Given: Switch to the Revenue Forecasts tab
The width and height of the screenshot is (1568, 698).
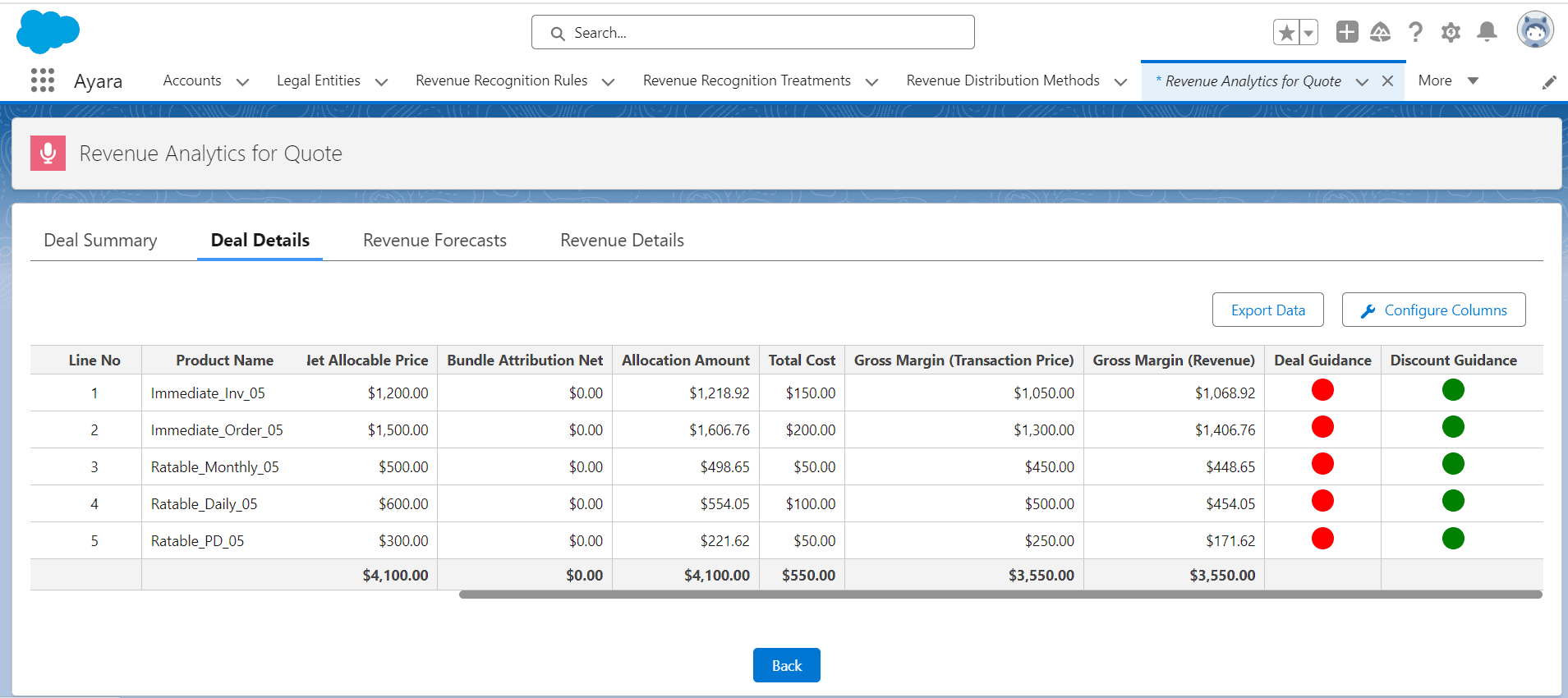Looking at the screenshot, I should 435,241.
